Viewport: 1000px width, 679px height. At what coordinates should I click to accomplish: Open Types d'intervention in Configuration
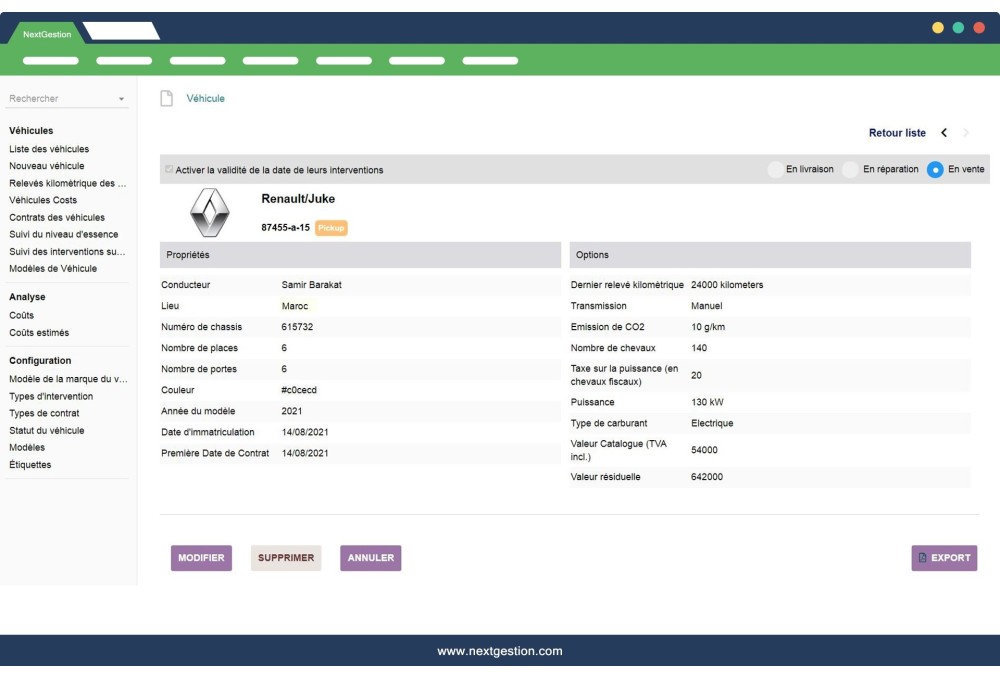50,396
